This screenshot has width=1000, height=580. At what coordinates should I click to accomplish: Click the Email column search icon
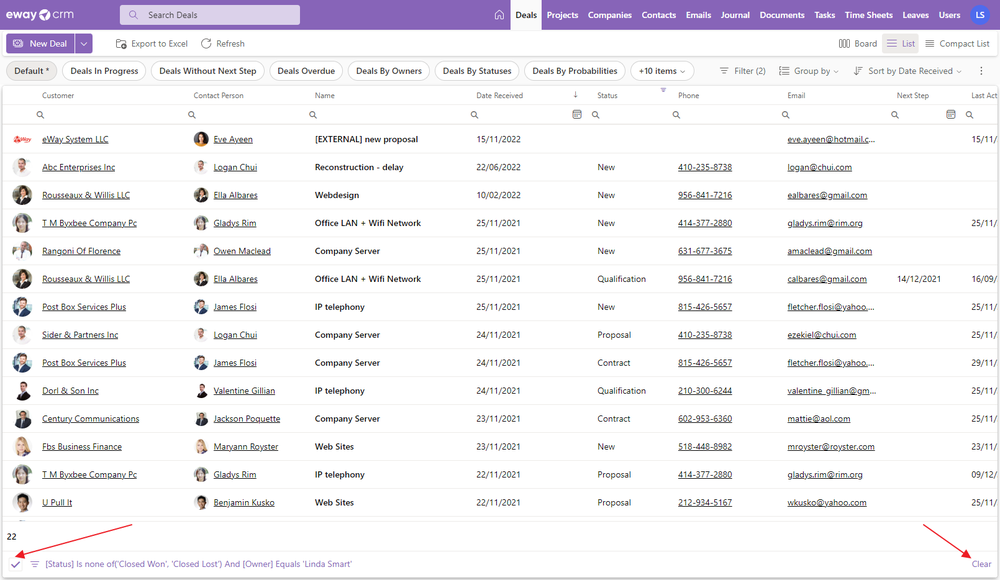786,115
